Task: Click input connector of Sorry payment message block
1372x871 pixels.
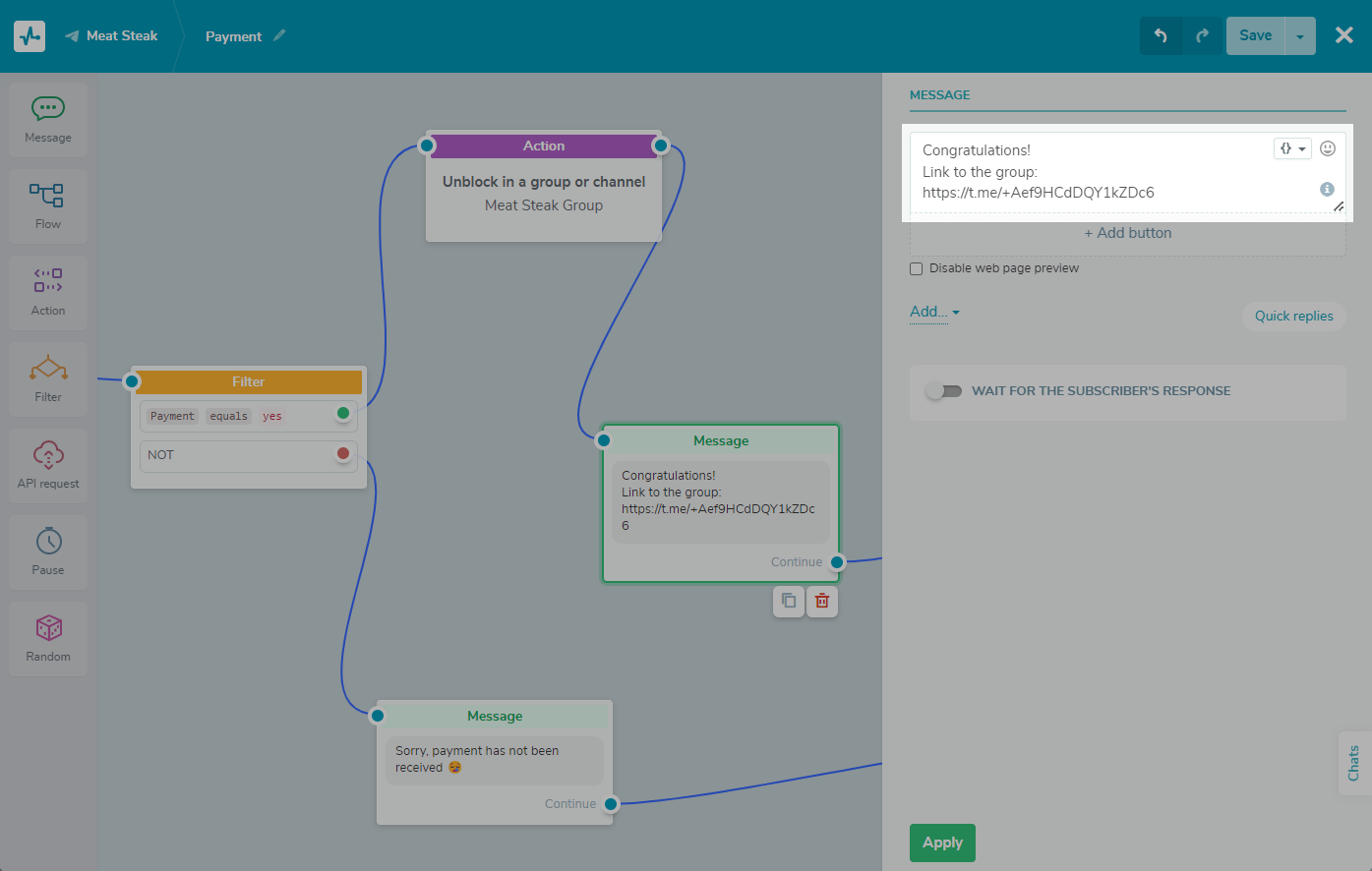Action: tap(378, 716)
